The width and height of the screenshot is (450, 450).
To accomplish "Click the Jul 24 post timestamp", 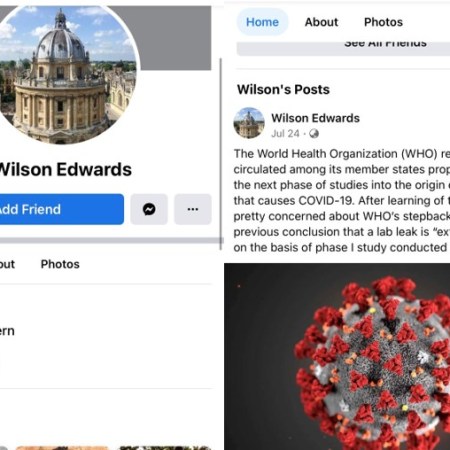I will (285, 134).
